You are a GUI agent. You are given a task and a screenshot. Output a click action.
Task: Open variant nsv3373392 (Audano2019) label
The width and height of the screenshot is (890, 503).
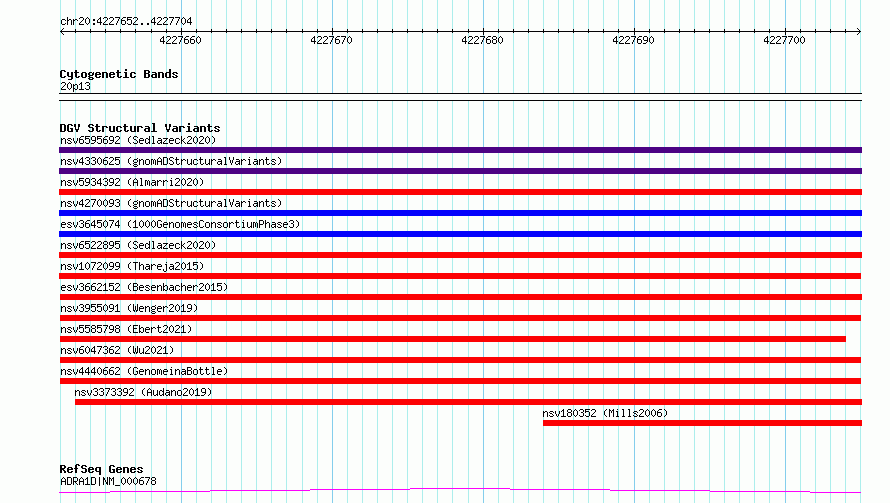tap(143, 392)
